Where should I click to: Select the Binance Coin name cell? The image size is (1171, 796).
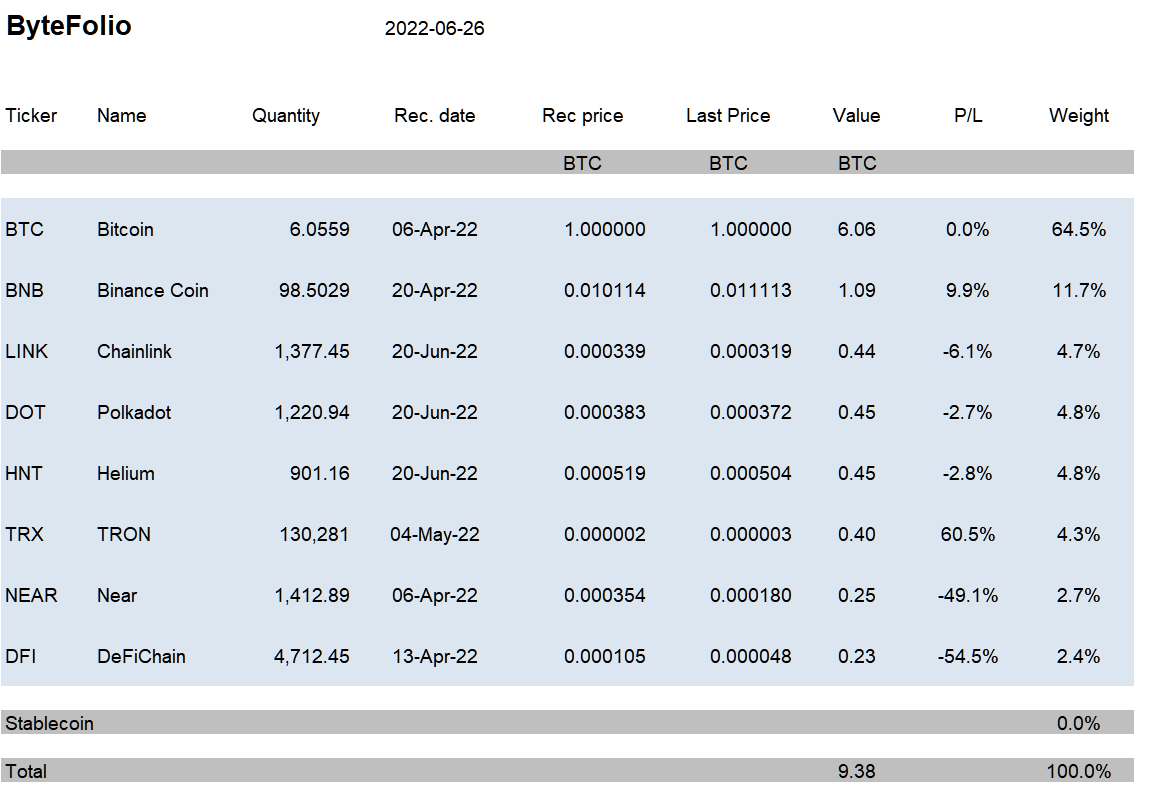153,290
